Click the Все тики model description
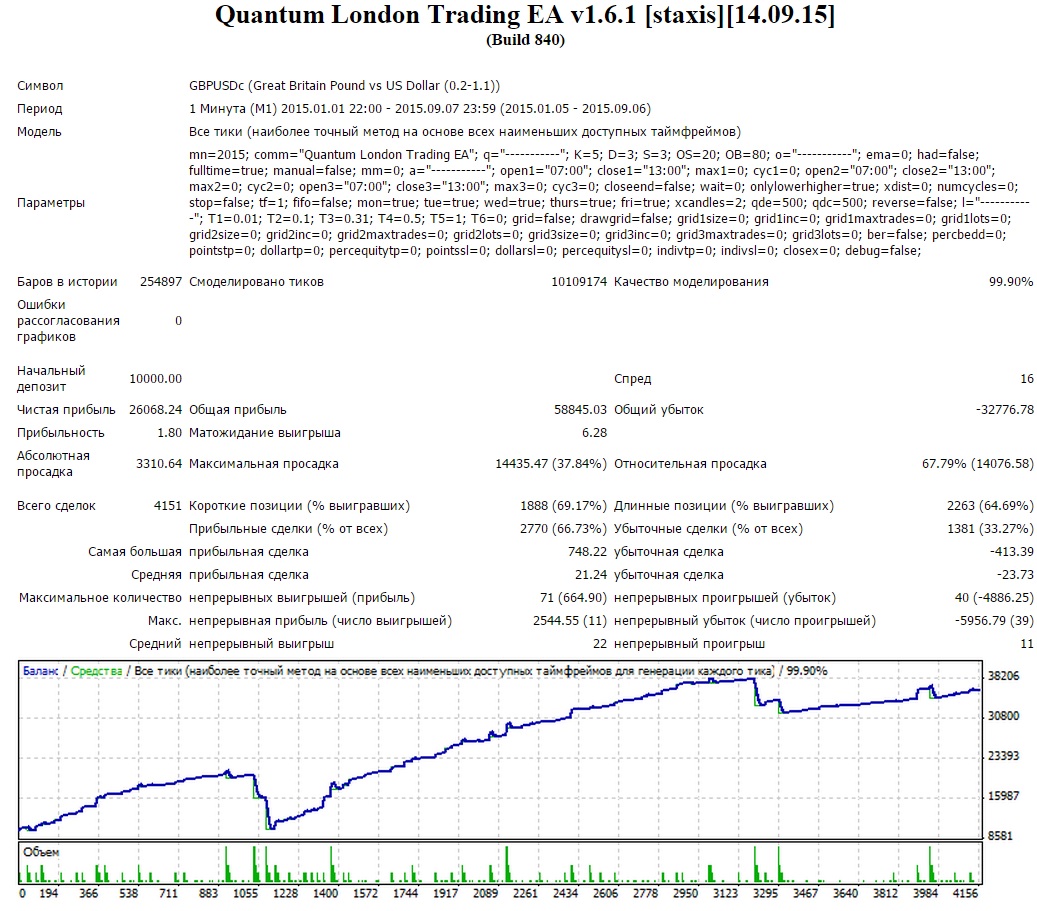 465,132
